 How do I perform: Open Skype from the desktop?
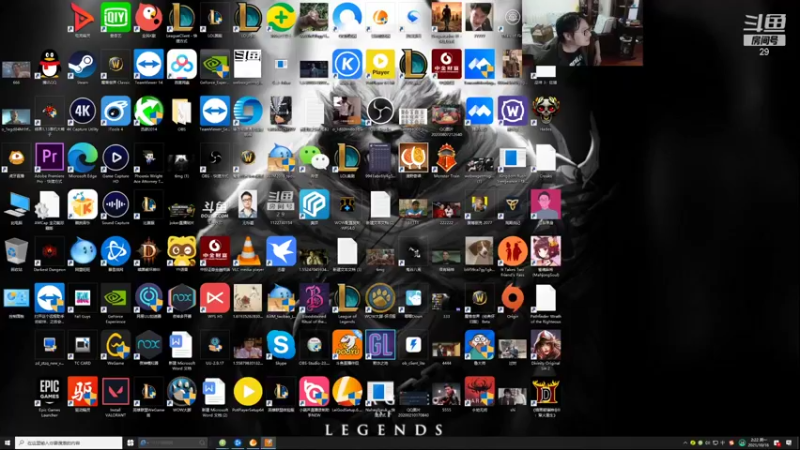click(x=281, y=347)
